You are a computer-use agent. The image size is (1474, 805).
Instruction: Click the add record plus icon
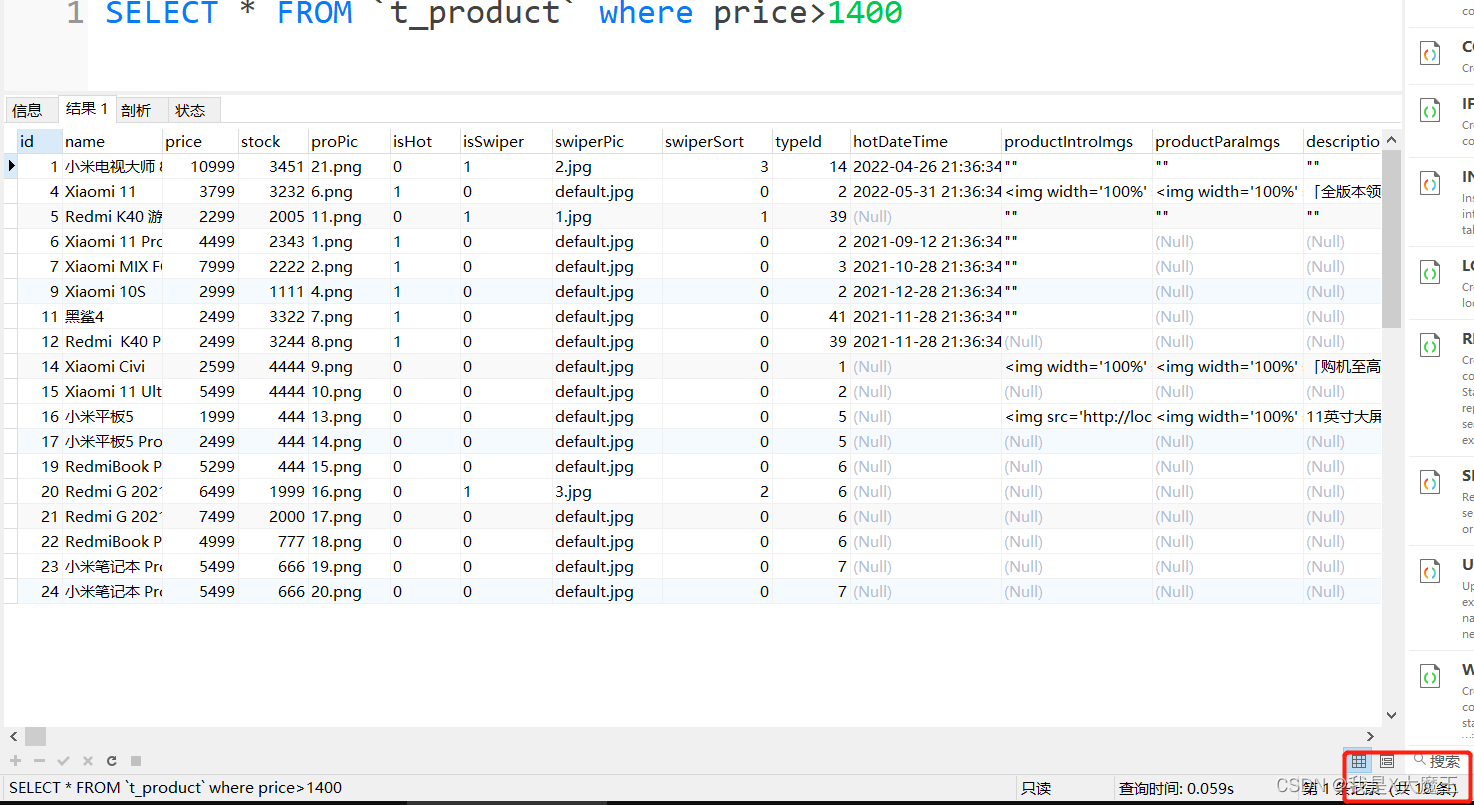(15, 761)
